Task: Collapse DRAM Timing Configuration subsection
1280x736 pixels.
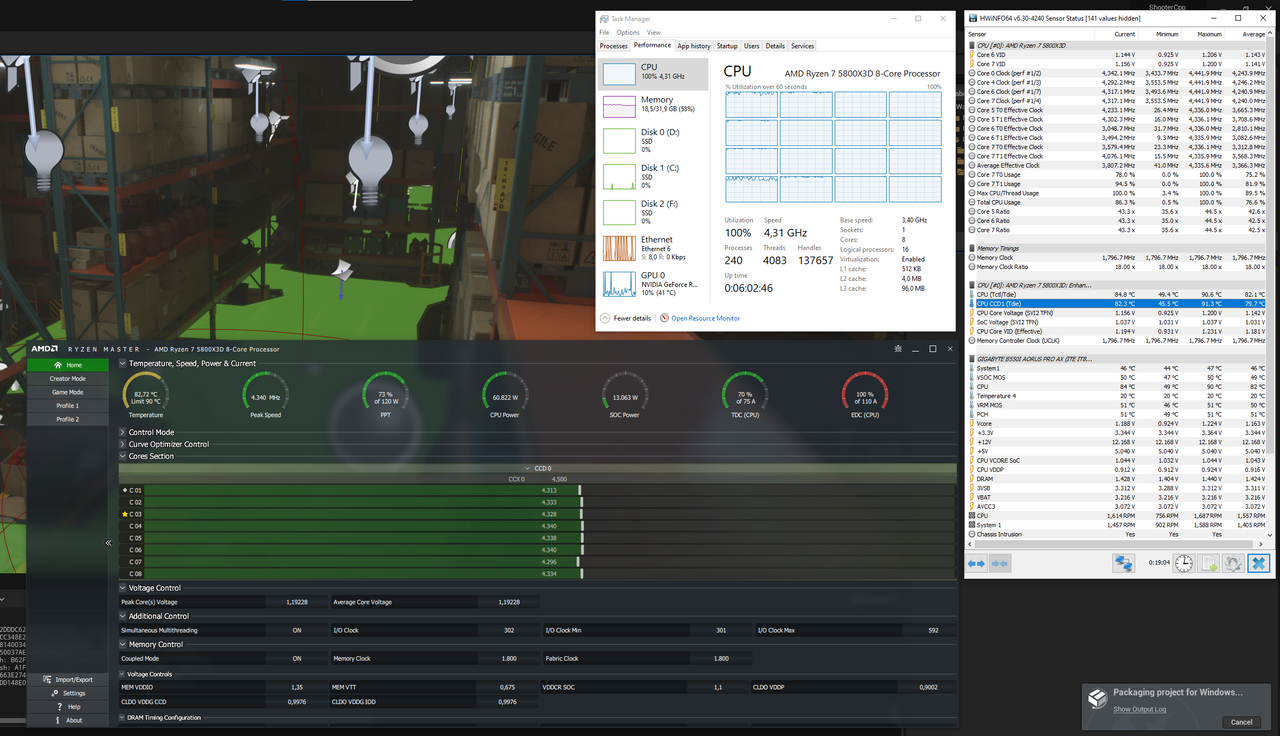Action: pos(123,717)
